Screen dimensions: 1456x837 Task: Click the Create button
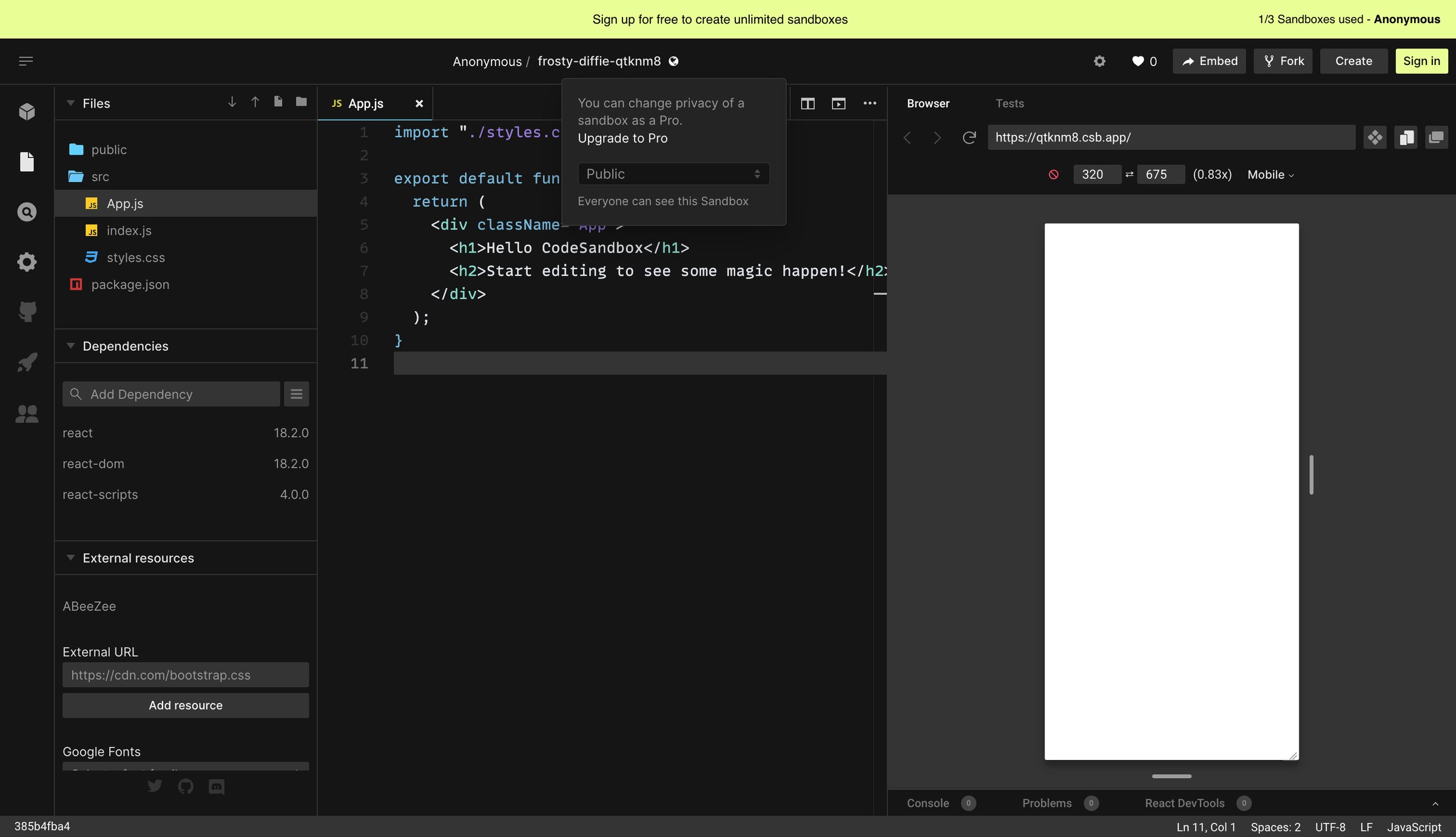click(1353, 61)
